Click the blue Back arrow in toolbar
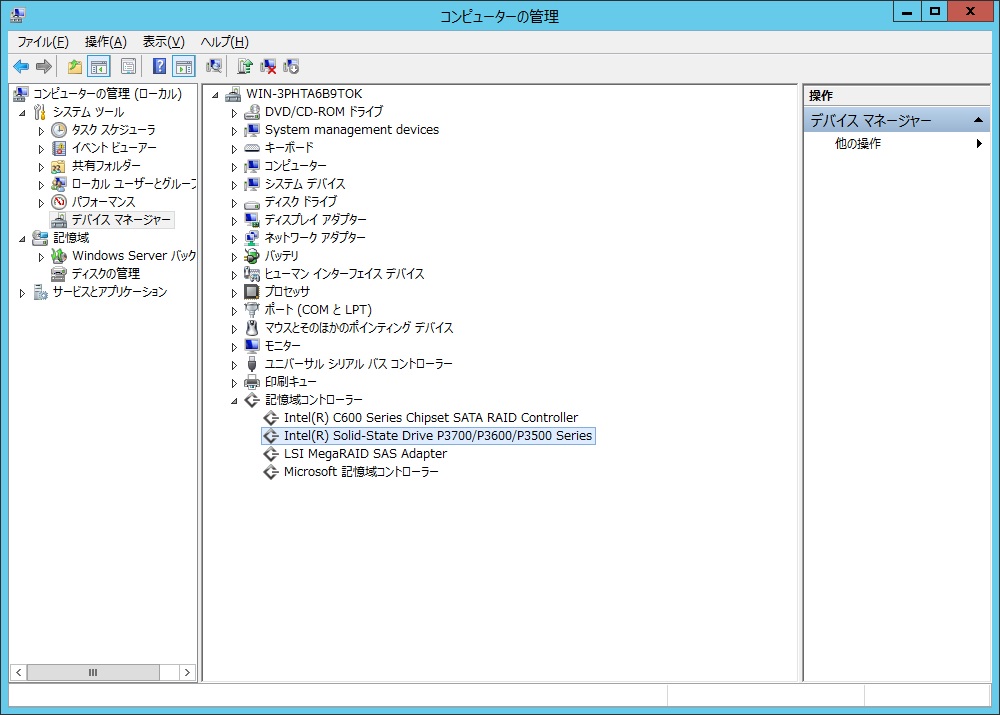Screen dimensions: 1000x715 (x=21, y=67)
